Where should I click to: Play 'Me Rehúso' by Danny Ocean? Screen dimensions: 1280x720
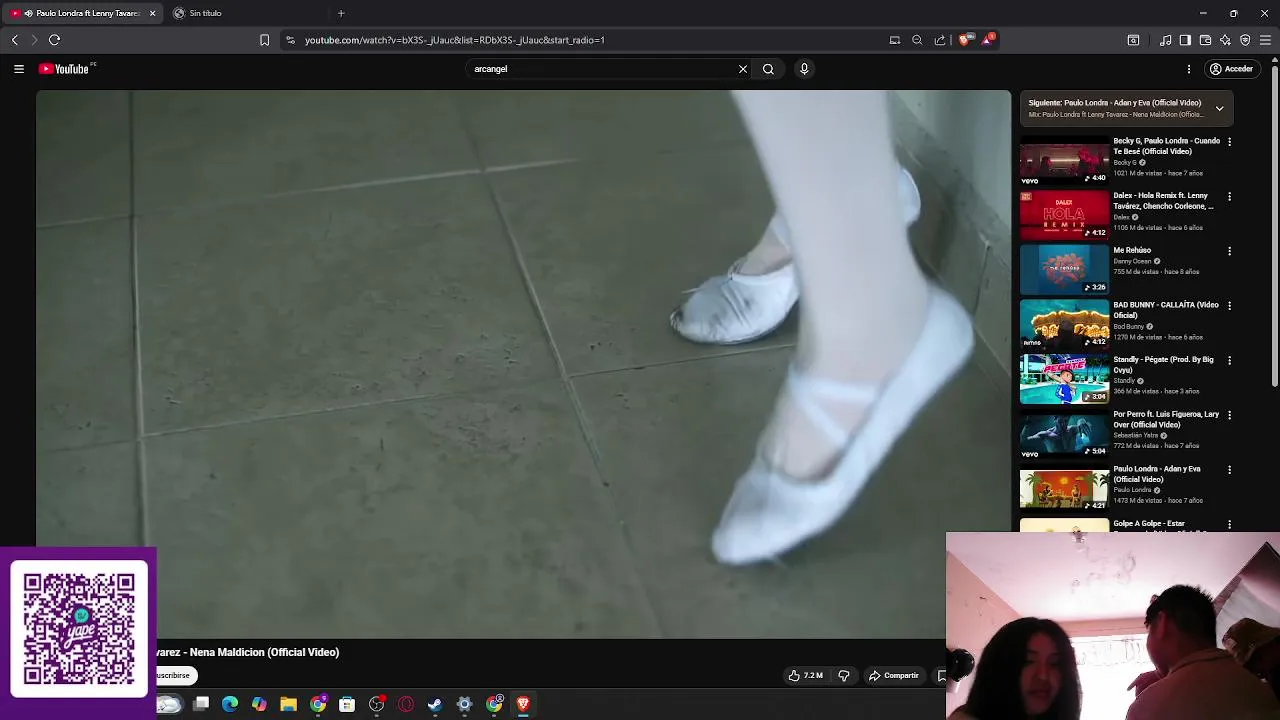click(x=1064, y=270)
